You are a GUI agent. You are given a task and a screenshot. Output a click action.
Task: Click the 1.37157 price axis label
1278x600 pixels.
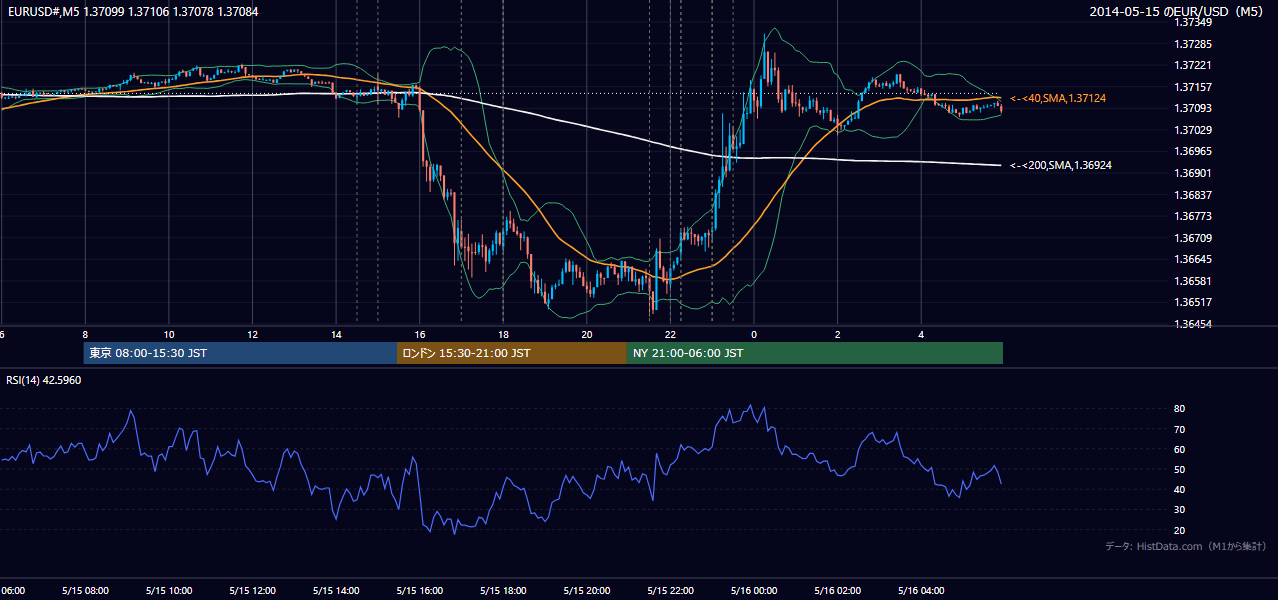[1193, 87]
